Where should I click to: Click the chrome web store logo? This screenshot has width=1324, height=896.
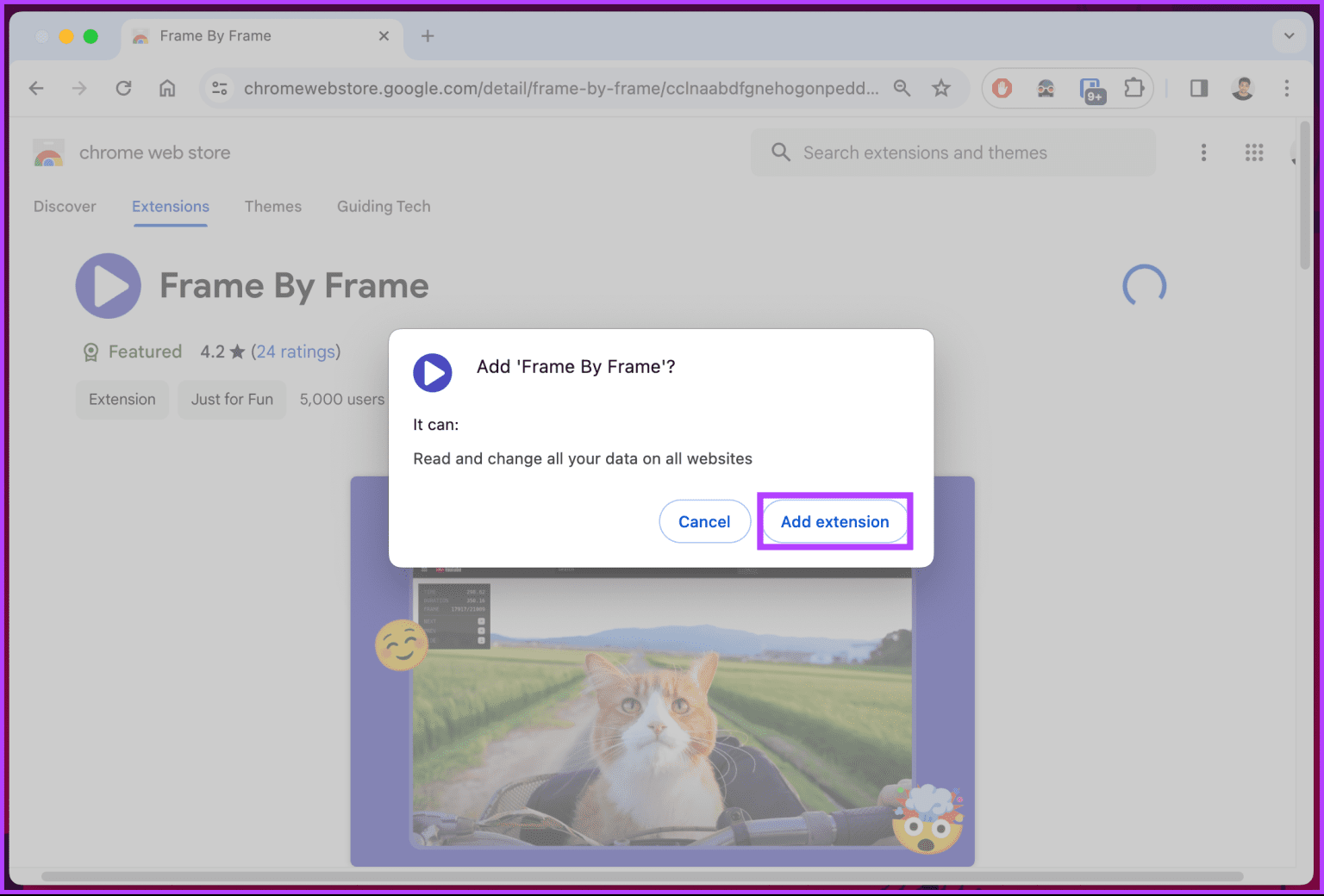(48, 152)
